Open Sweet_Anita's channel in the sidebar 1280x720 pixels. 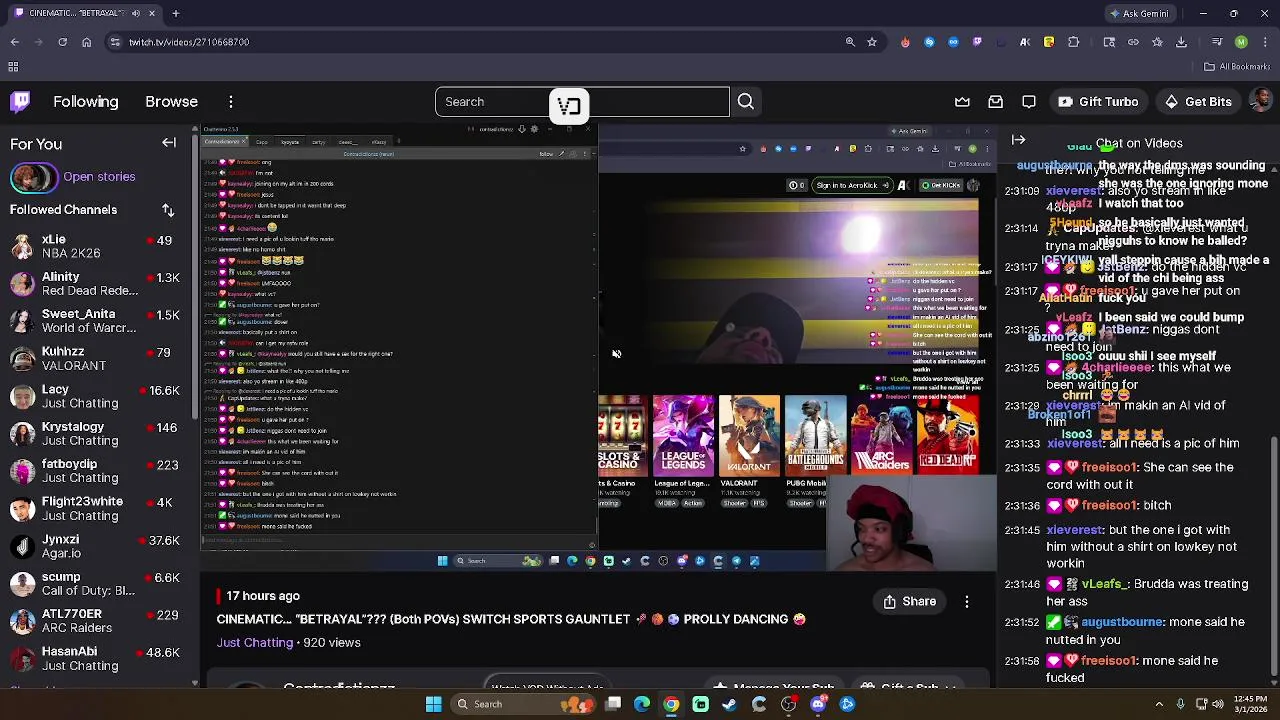point(97,321)
